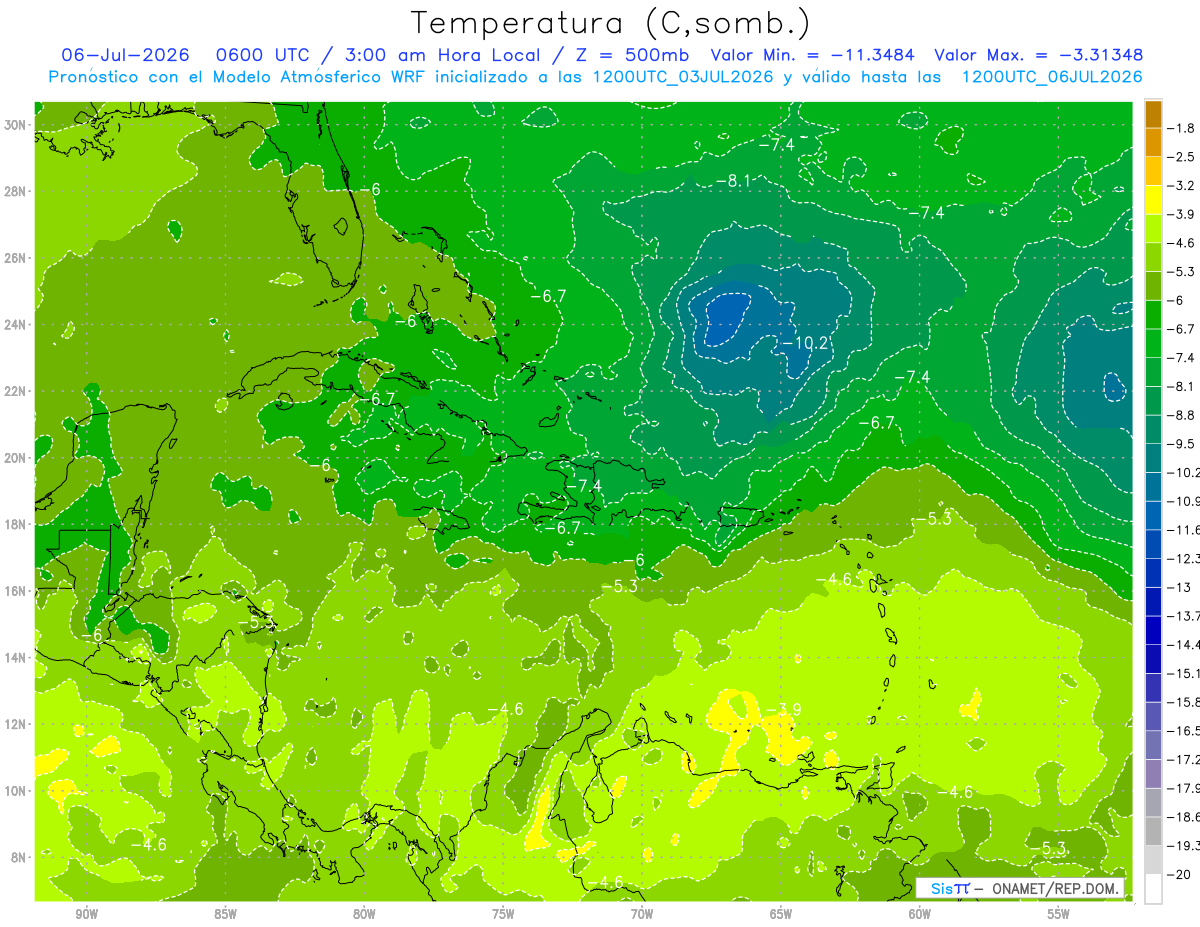The image size is (1200, 927).
Task: Click the '-10.2' contour label on the map
Action: pyautogui.click(x=806, y=343)
